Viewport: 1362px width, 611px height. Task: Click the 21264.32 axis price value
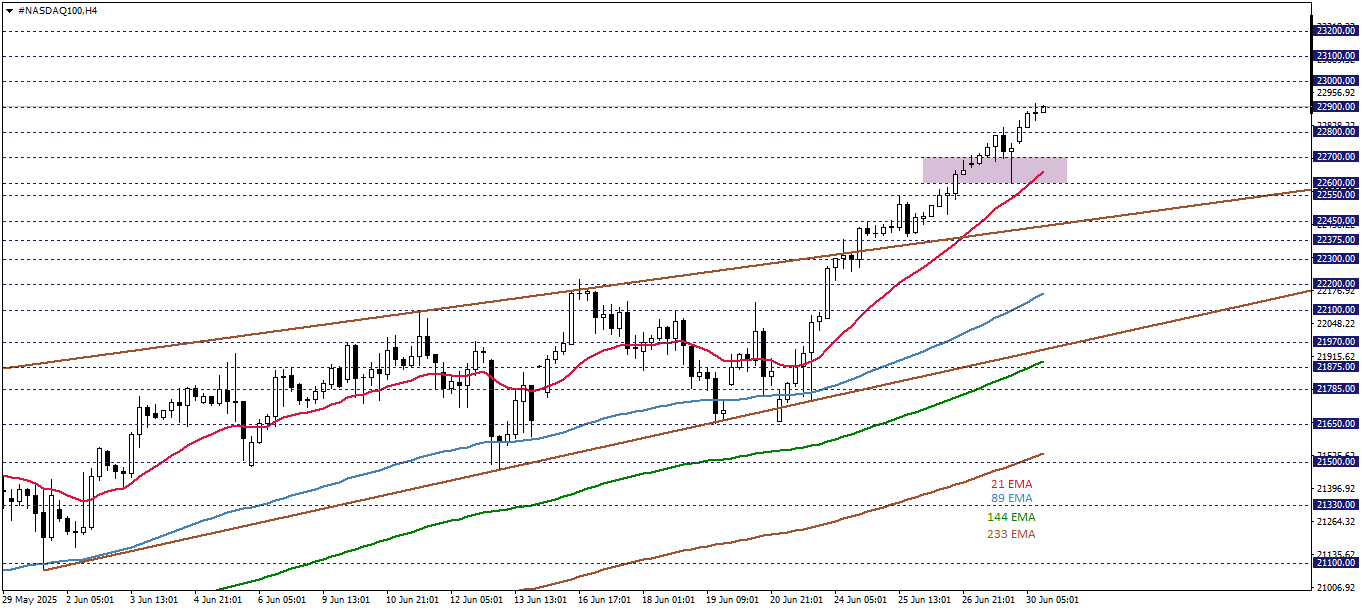click(1336, 522)
